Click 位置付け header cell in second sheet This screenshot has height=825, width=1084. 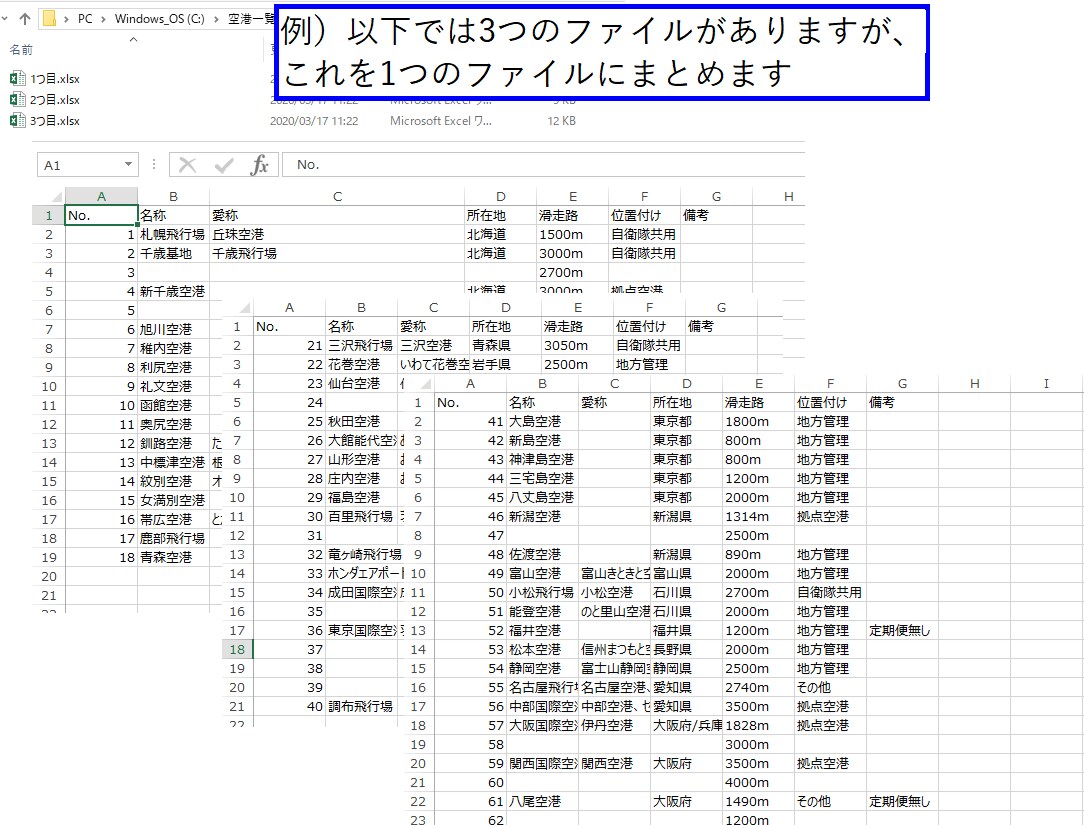[x=649, y=326]
